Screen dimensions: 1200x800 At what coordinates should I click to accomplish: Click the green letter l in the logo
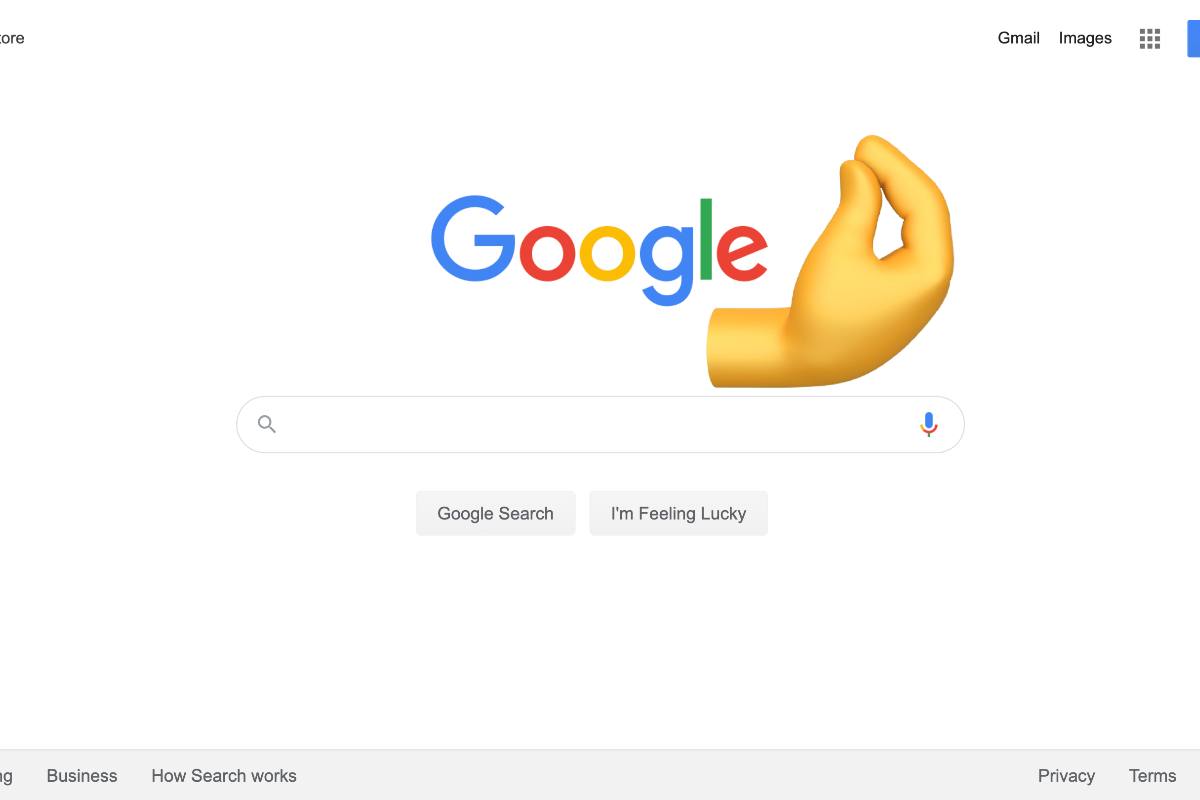tap(706, 239)
